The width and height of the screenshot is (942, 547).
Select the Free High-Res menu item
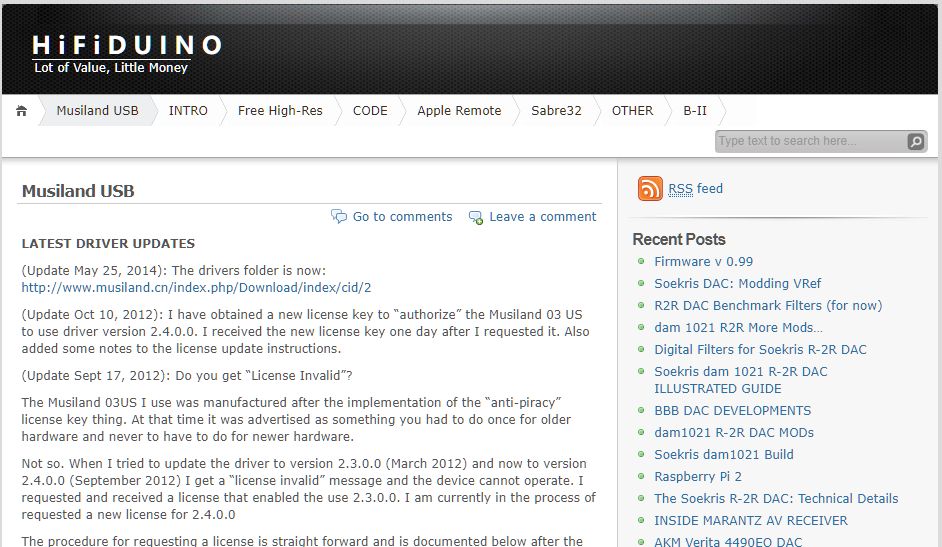[280, 111]
